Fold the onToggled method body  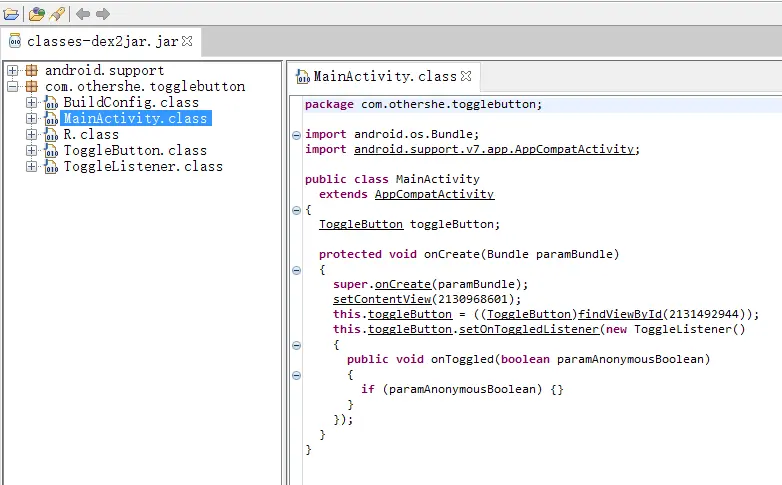click(x=296, y=375)
